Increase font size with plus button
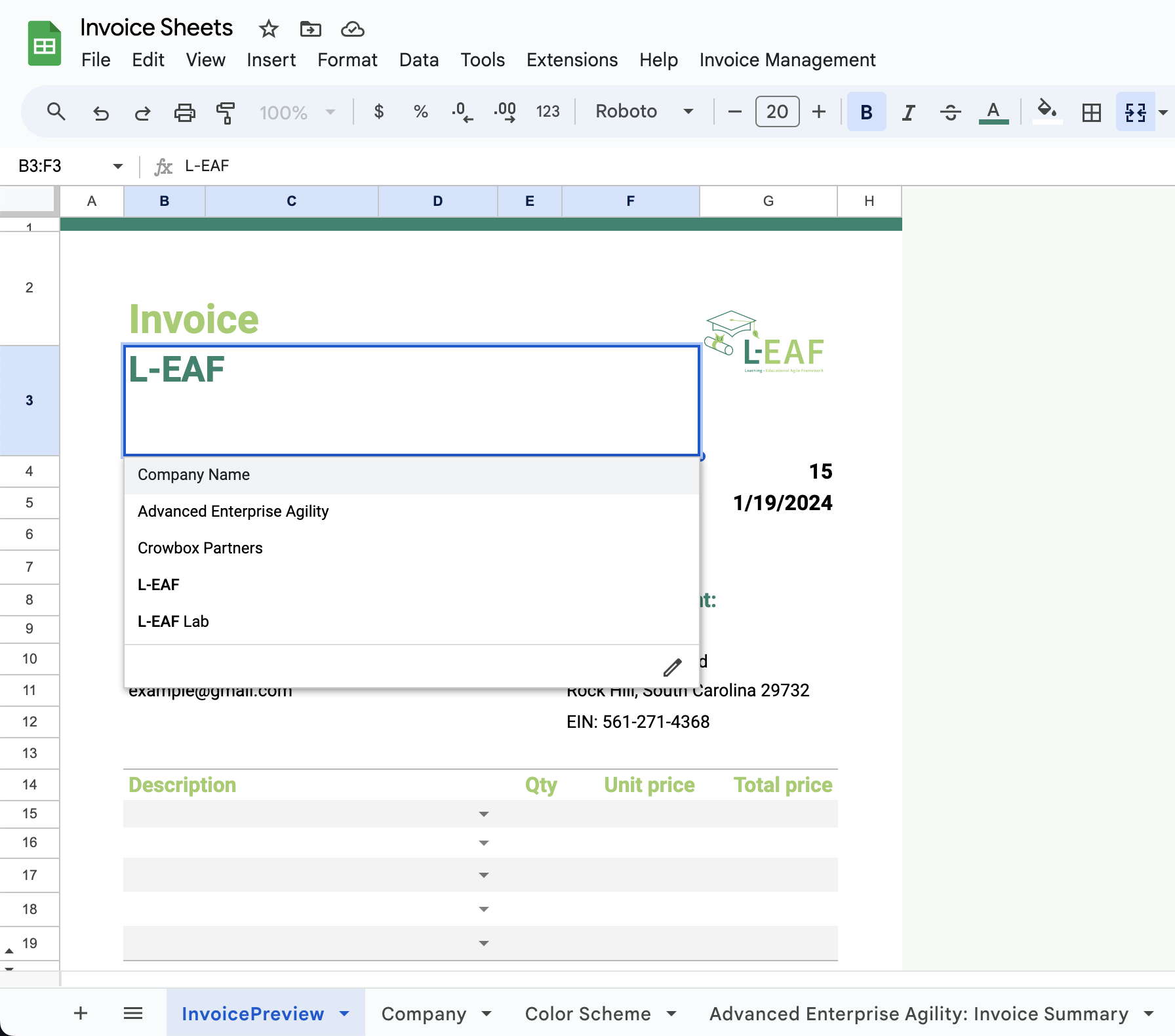This screenshot has width=1175, height=1036. tap(819, 112)
